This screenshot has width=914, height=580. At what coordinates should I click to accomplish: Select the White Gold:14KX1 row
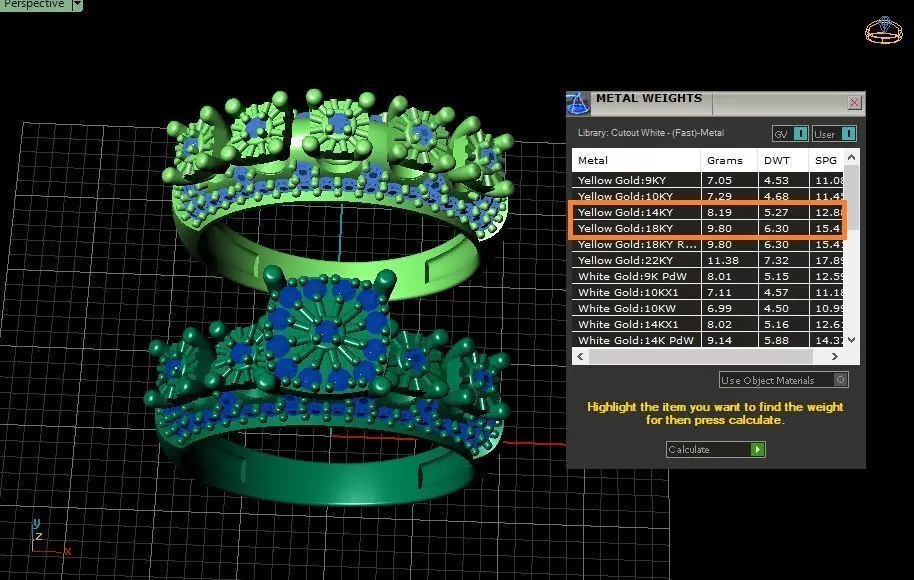708,324
